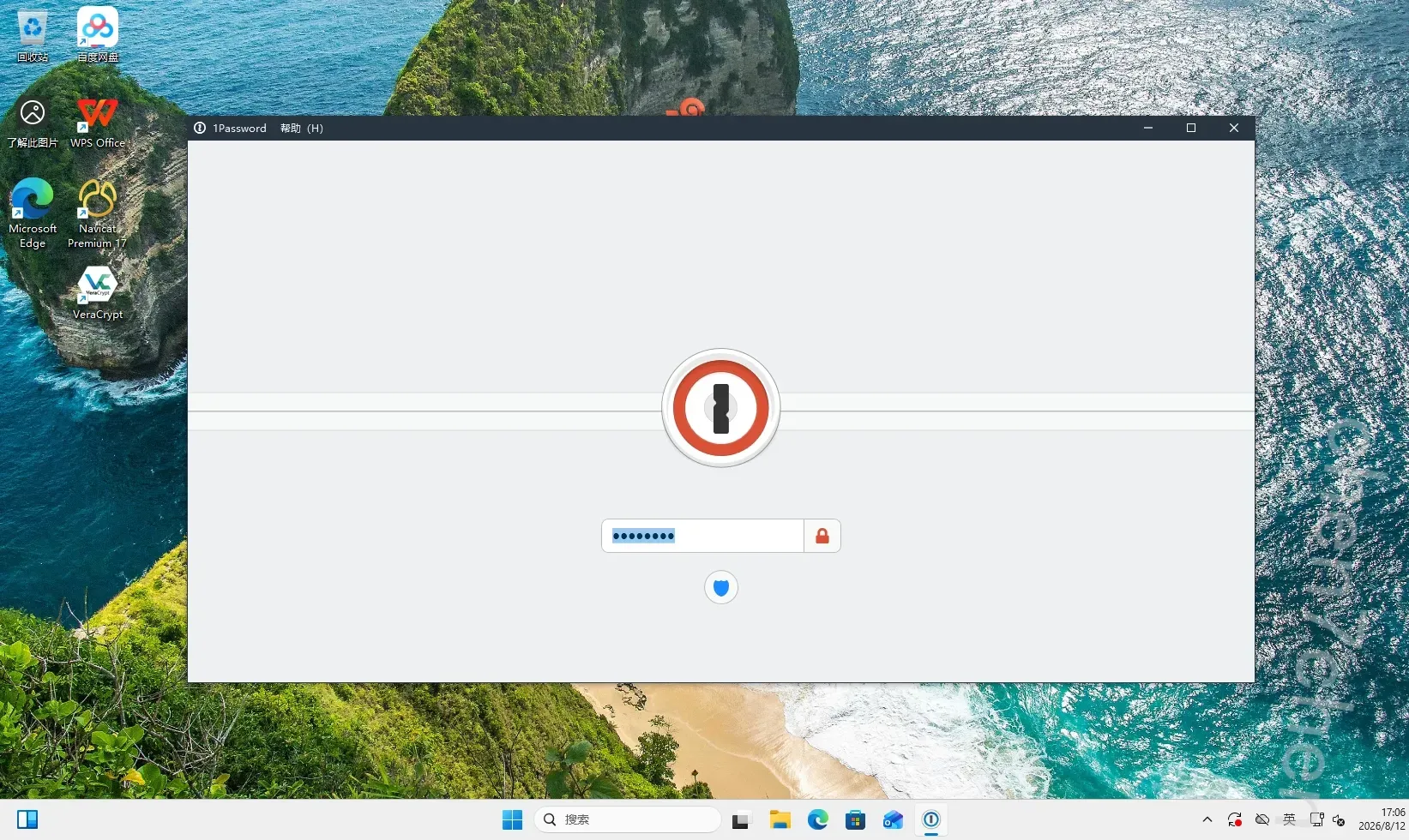Image resolution: width=1409 pixels, height=840 pixels.
Task: Minimize the 1Password window
Action: coord(1148,128)
